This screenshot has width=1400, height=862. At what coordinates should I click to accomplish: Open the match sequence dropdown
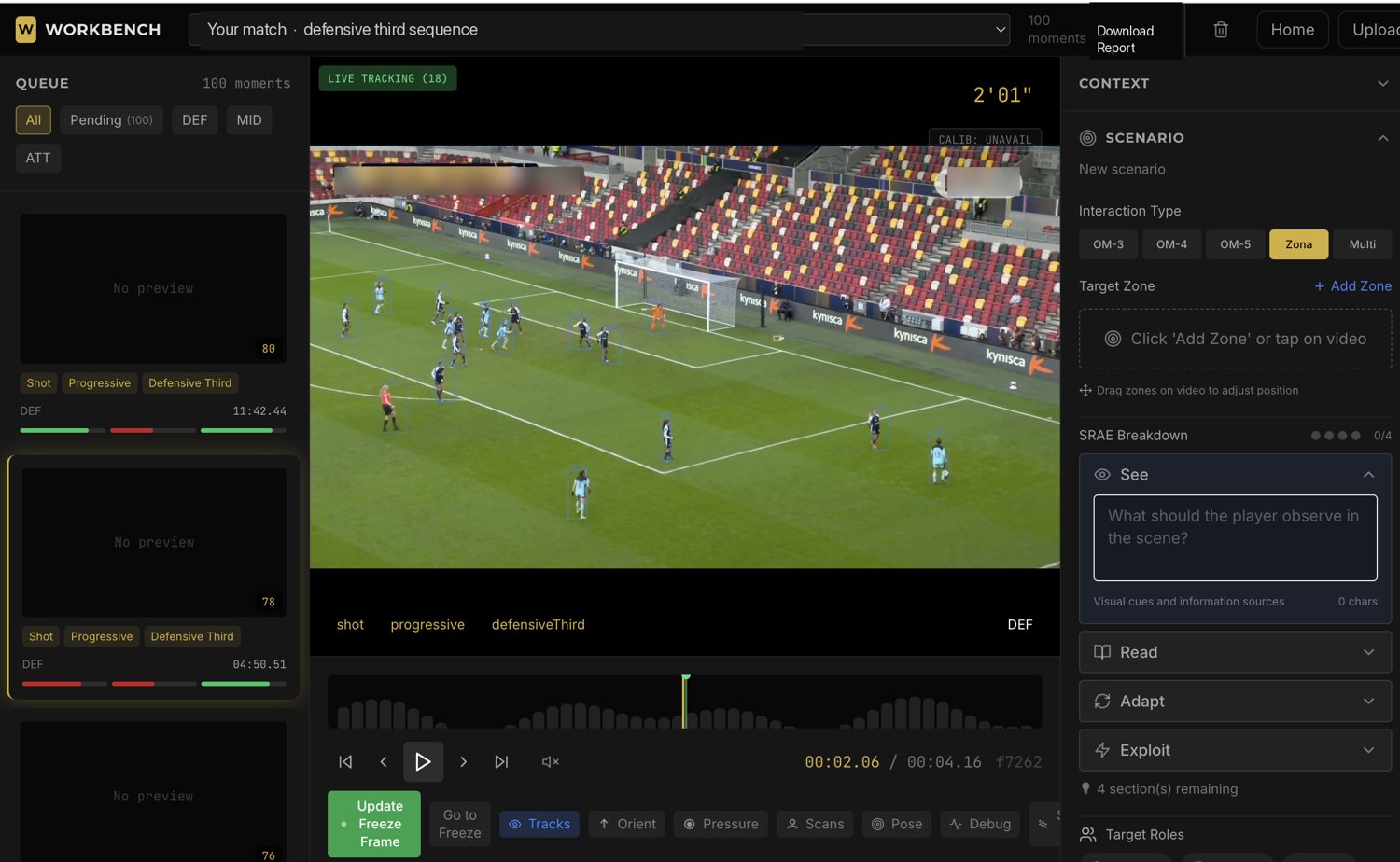[x=599, y=30]
